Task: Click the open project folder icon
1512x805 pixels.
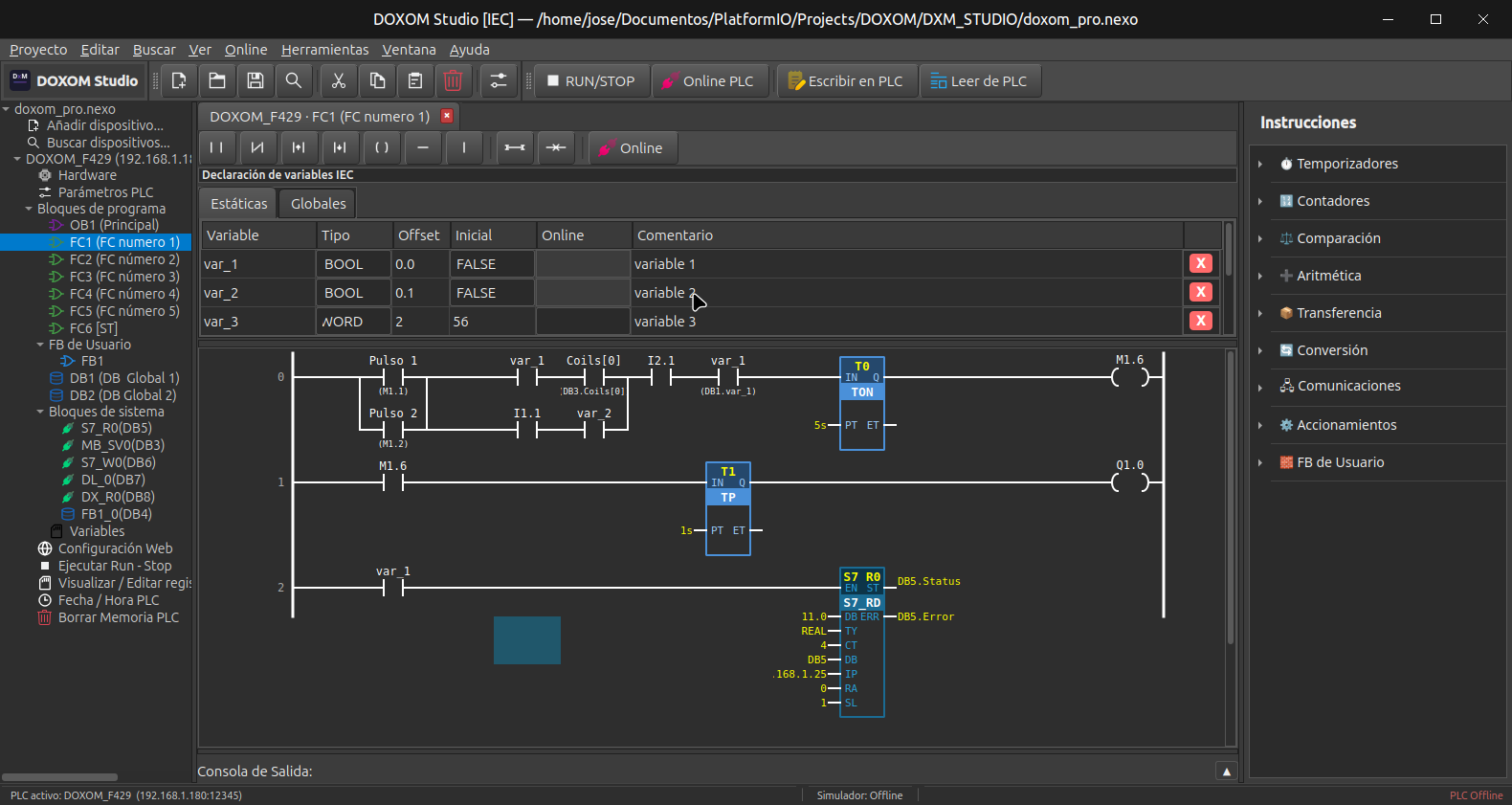Action: click(x=217, y=81)
